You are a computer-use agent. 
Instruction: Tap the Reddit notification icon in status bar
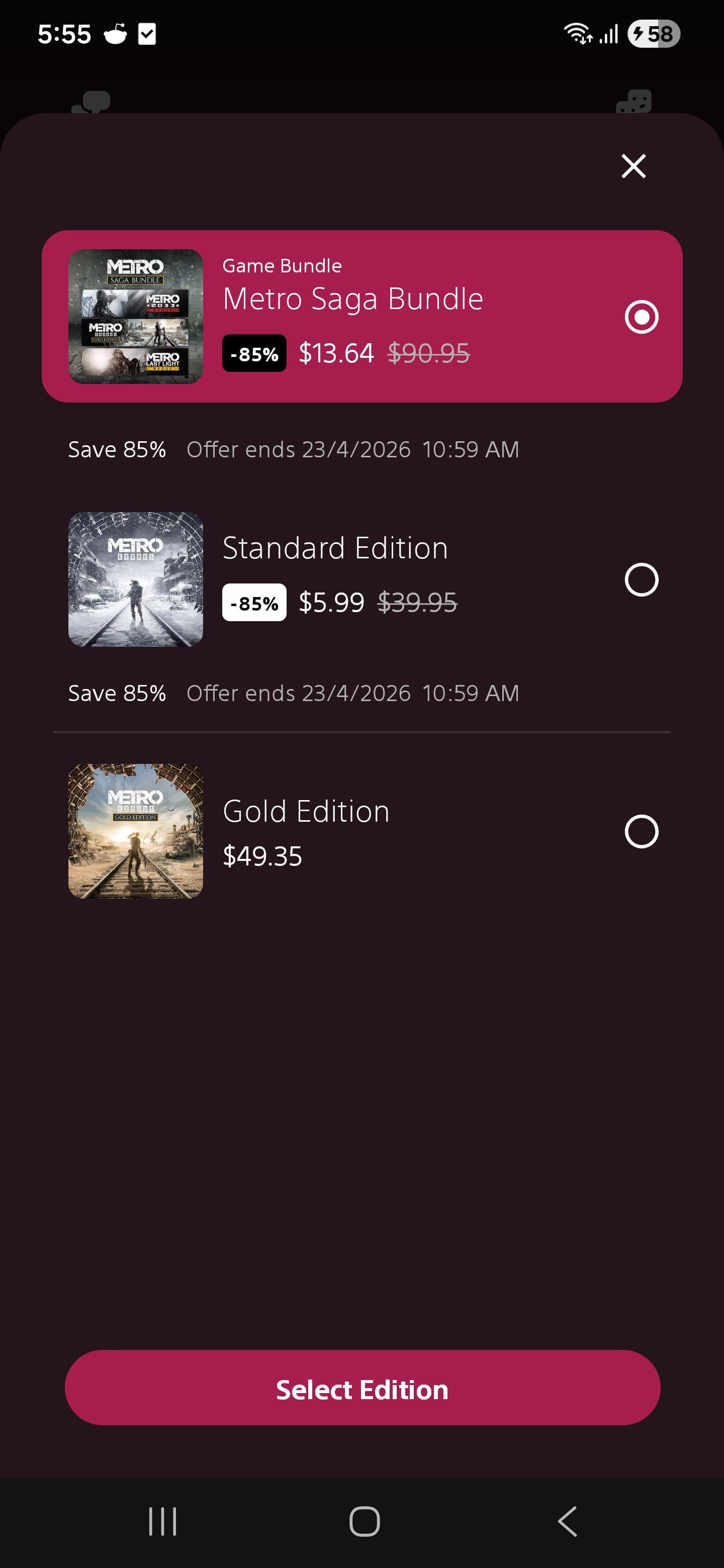[115, 34]
